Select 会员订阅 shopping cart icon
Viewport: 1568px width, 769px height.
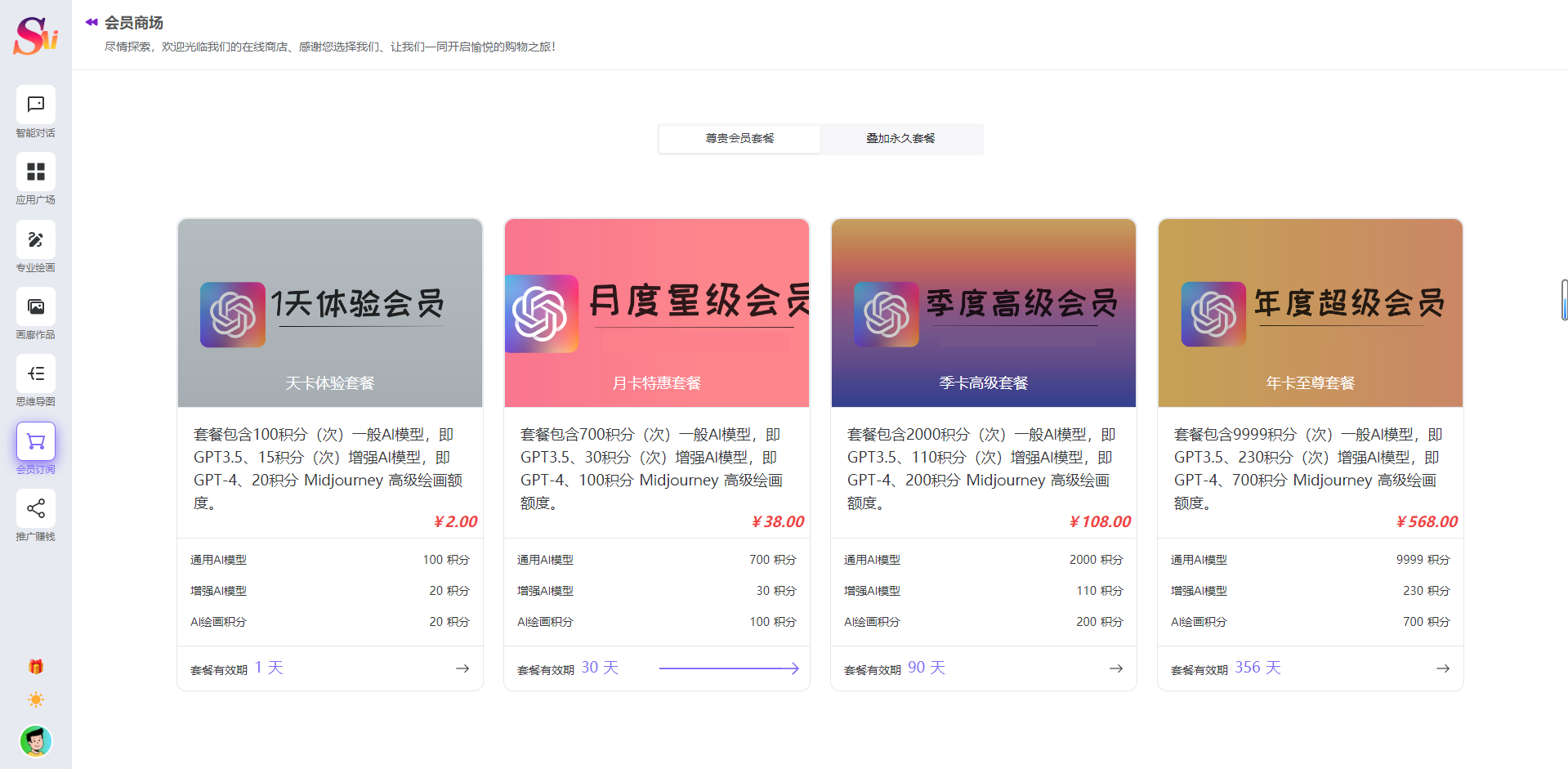pyautogui.click(x=36, y=441)
